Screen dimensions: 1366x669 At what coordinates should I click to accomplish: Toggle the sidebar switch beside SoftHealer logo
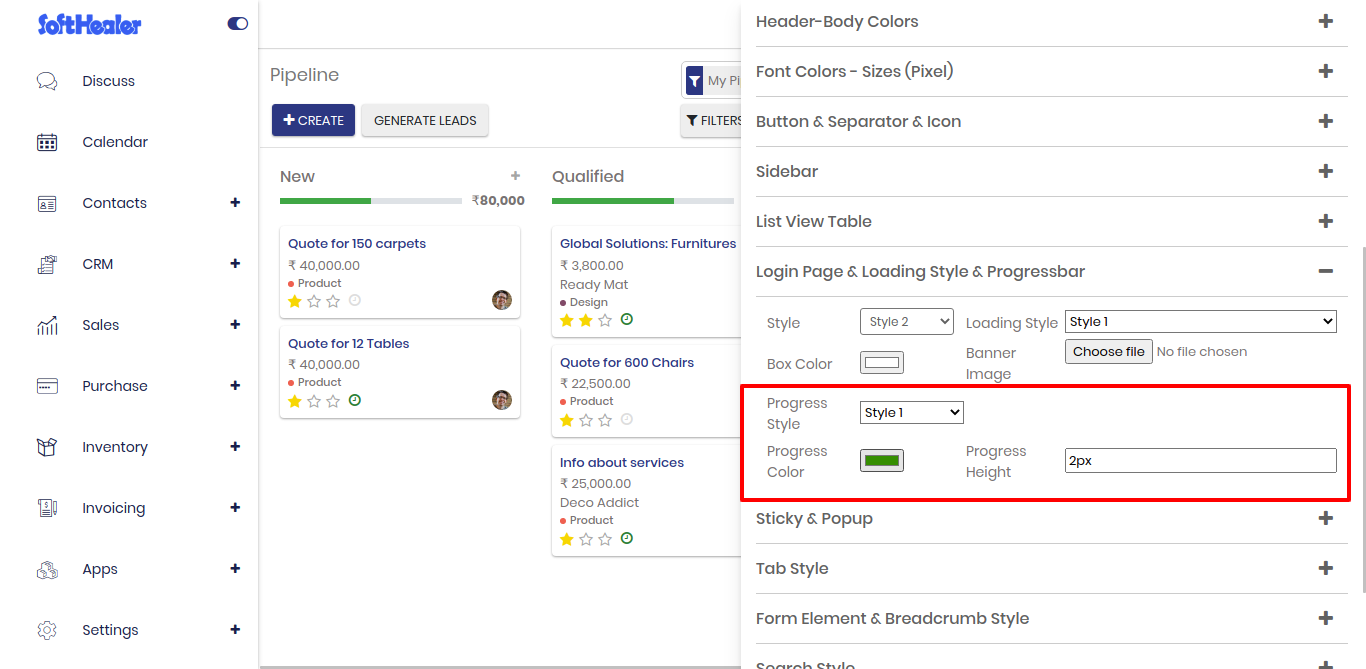pyautogui.click(x=238, y=23)
